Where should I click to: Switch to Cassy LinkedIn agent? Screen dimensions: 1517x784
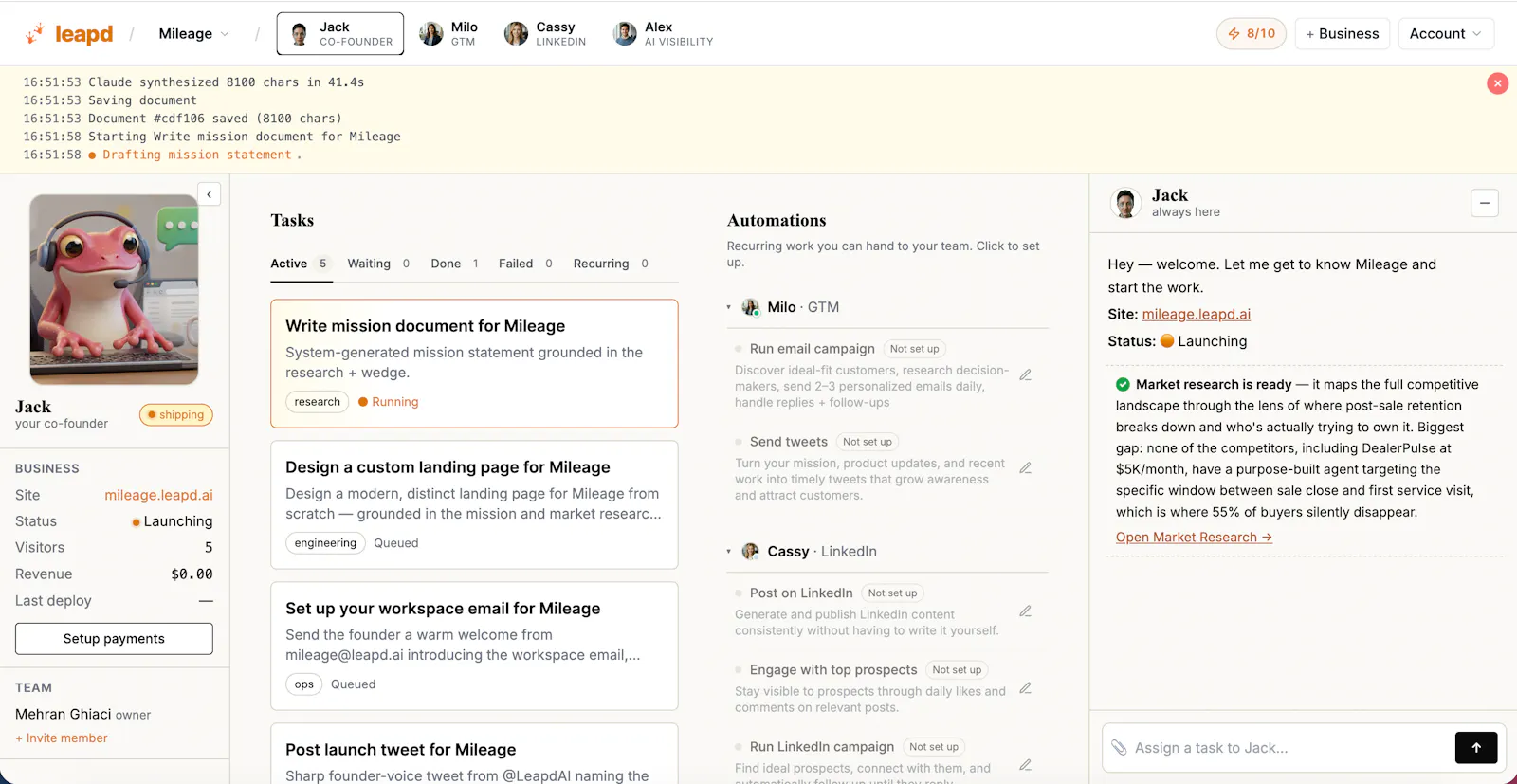pyautogui.click(x=545, y=34)
